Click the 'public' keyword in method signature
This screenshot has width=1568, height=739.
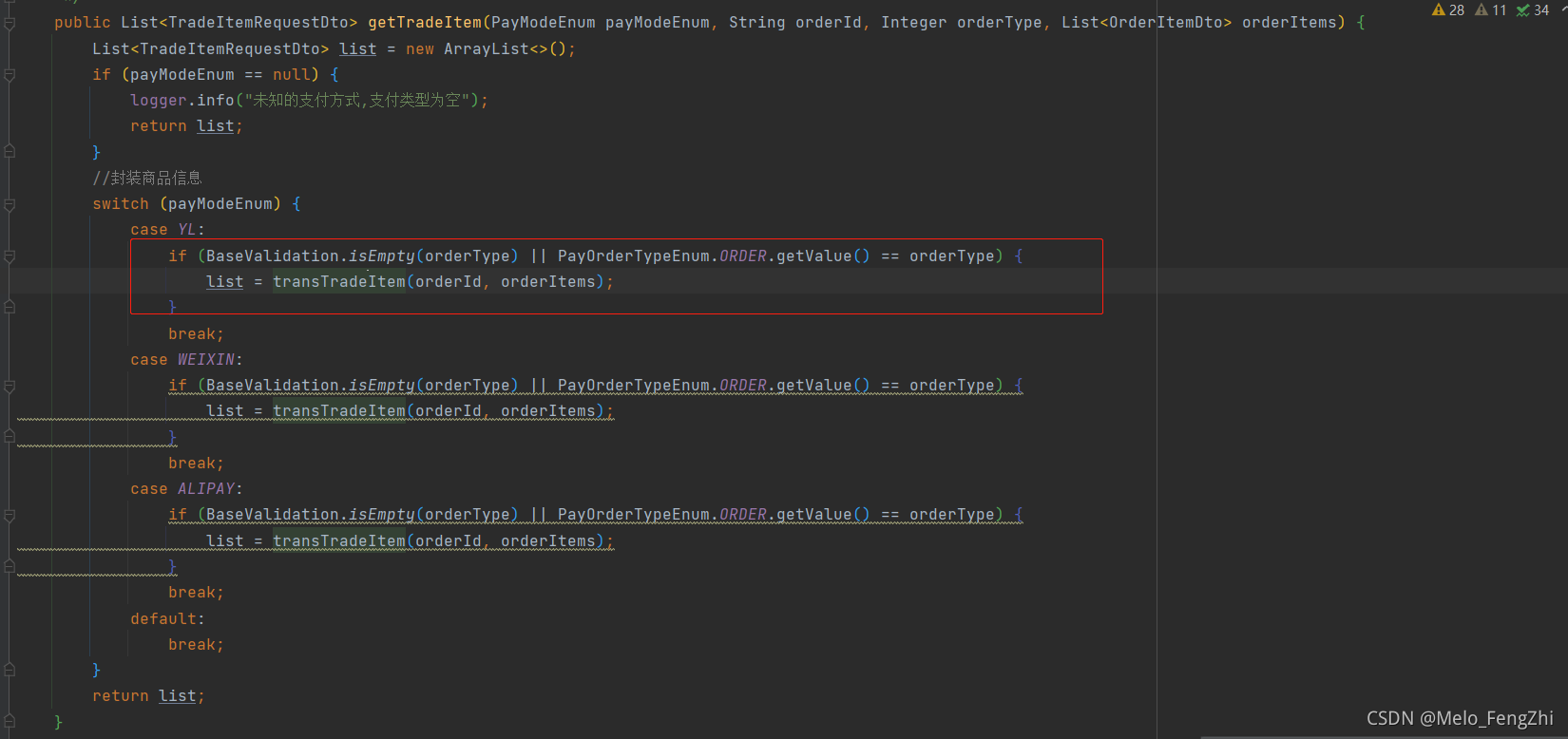(83, 23)
